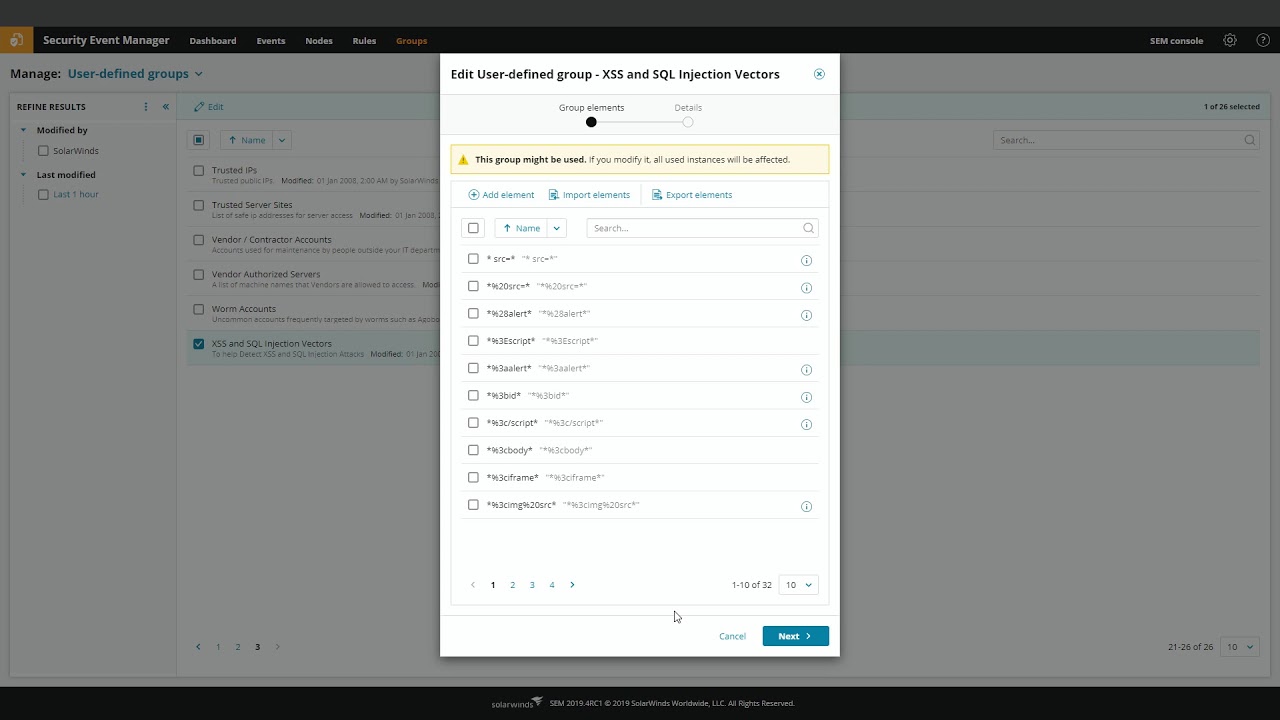
Task: Open the Rules tab
Action: (x=364, y=41)
